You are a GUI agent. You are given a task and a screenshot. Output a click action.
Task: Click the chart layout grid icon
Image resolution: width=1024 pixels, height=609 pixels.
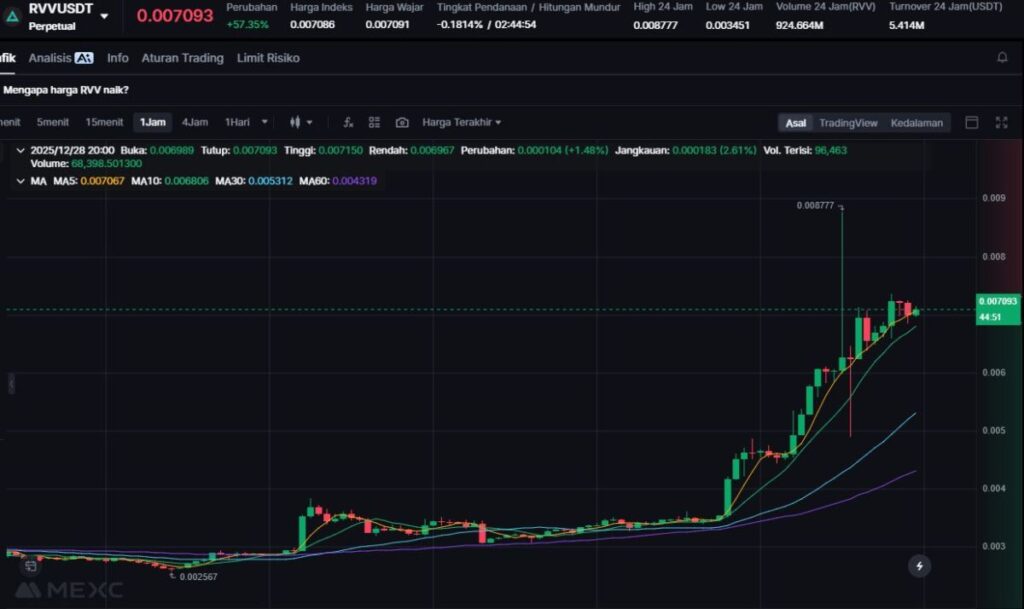tap(374, 122)
